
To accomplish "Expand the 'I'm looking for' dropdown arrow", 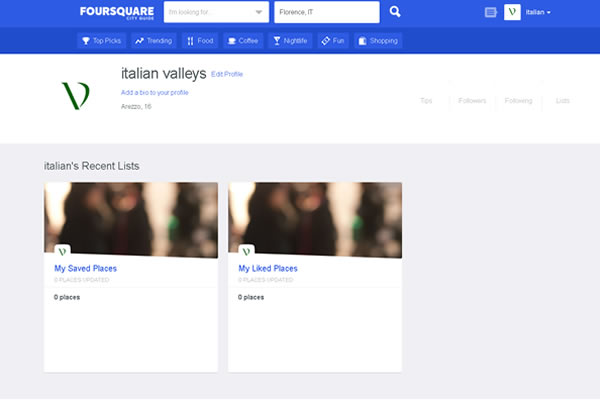I will [259, 12].
